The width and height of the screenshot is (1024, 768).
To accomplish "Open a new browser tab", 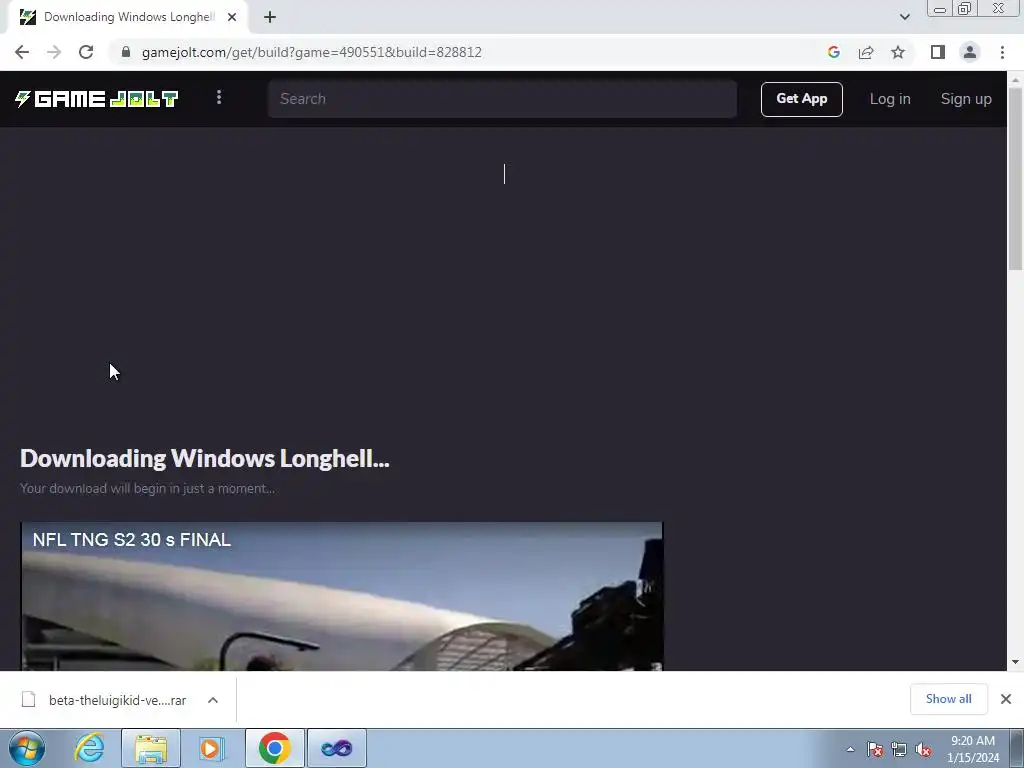I will tap(270, 17).
